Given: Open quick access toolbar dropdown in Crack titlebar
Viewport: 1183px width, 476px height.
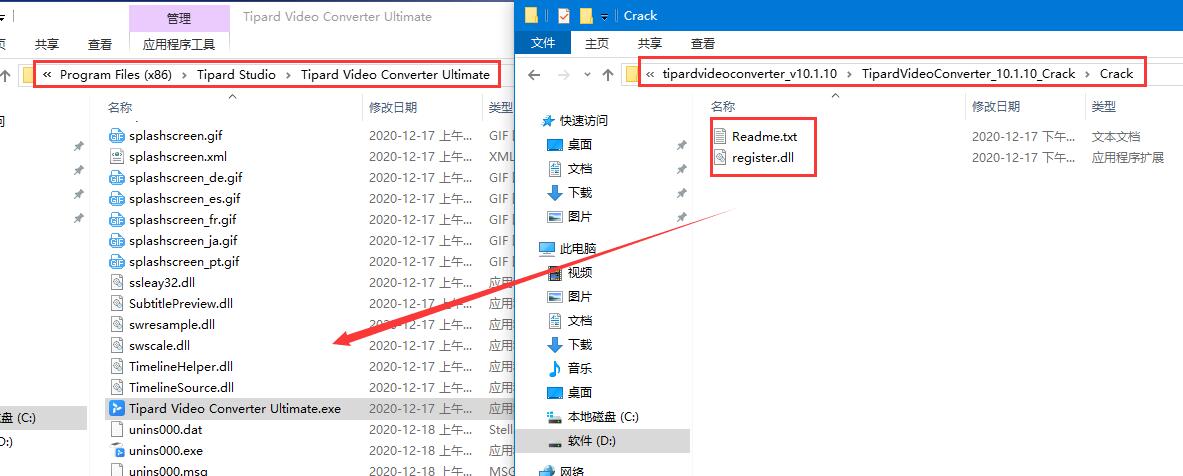Looking at the screenshot, I should point(604,16).
